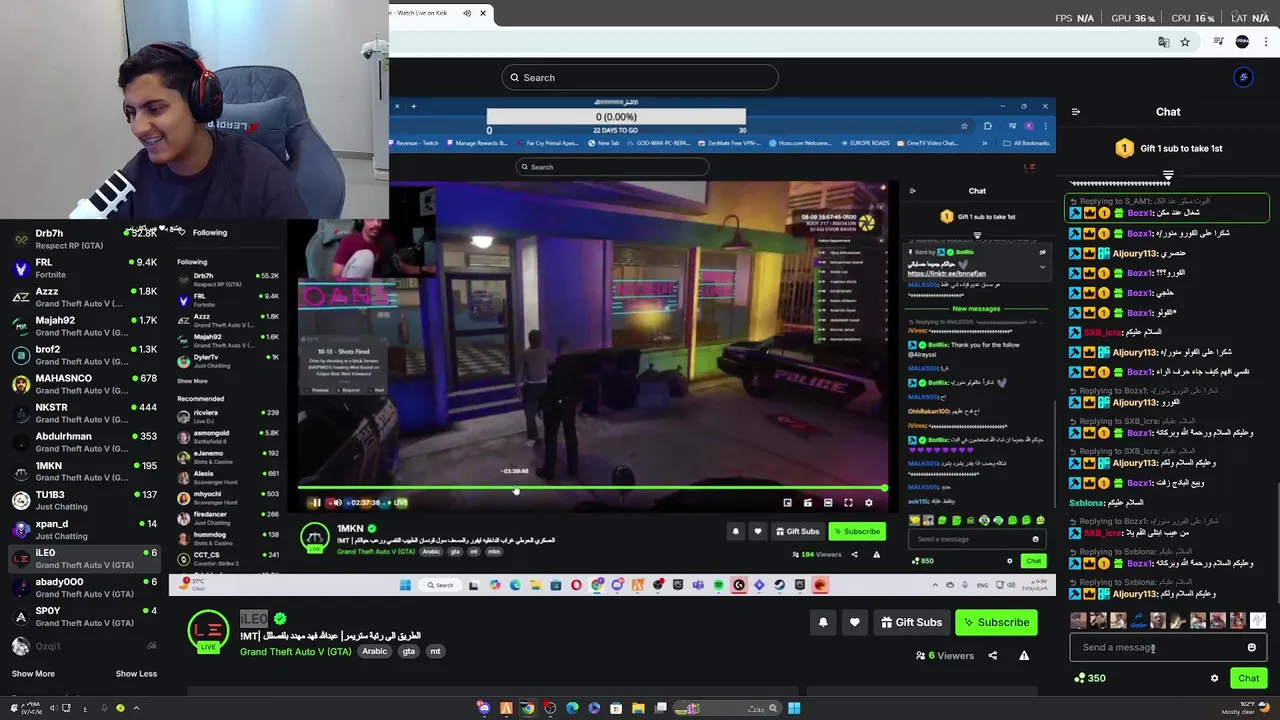Image resolution: width=1280 pixels, height=720 pixels.
Task: Open MAHASNCO channel in sidebar
Action: (84, 384)
